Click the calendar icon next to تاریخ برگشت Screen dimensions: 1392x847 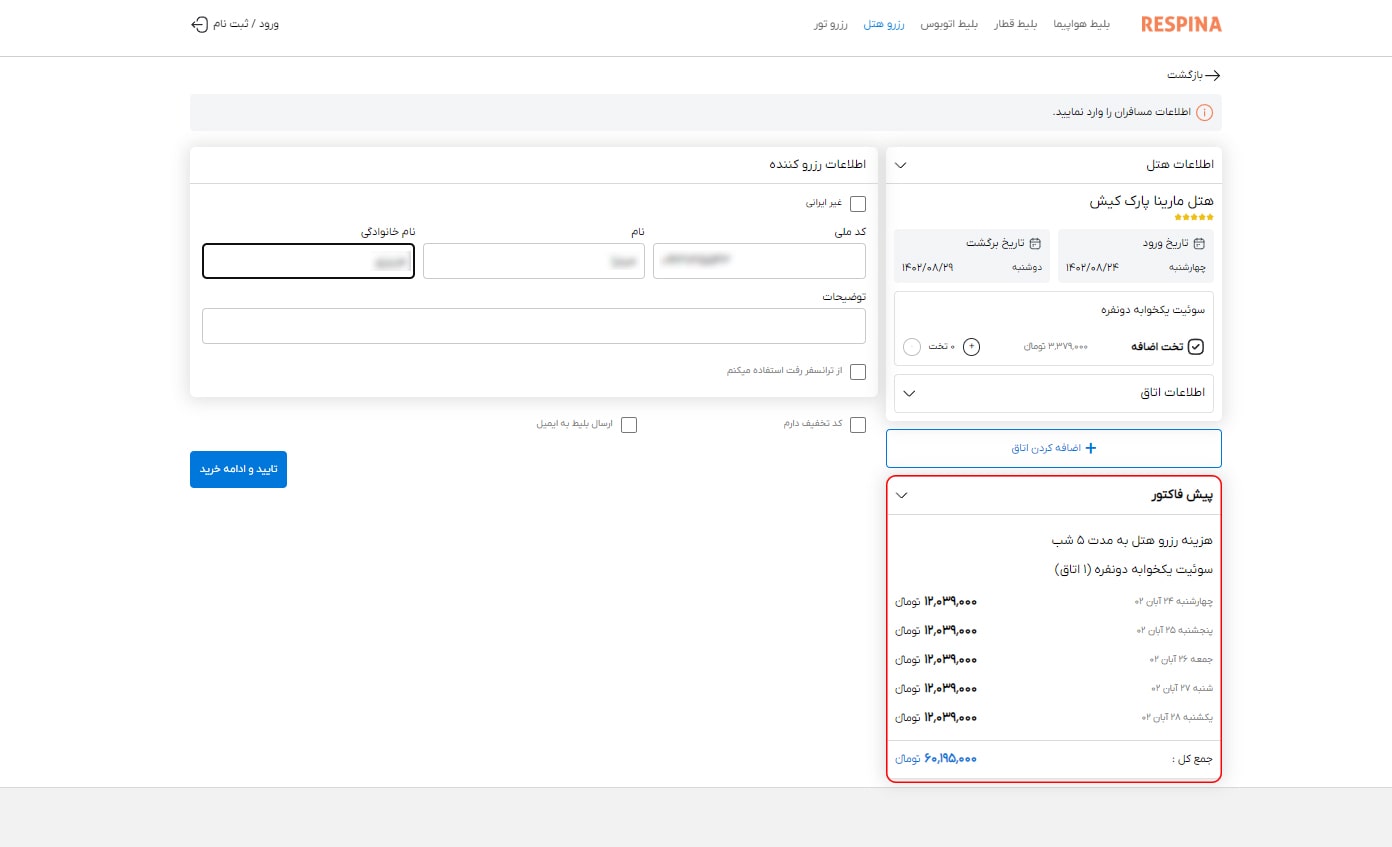coord(1036,243)
